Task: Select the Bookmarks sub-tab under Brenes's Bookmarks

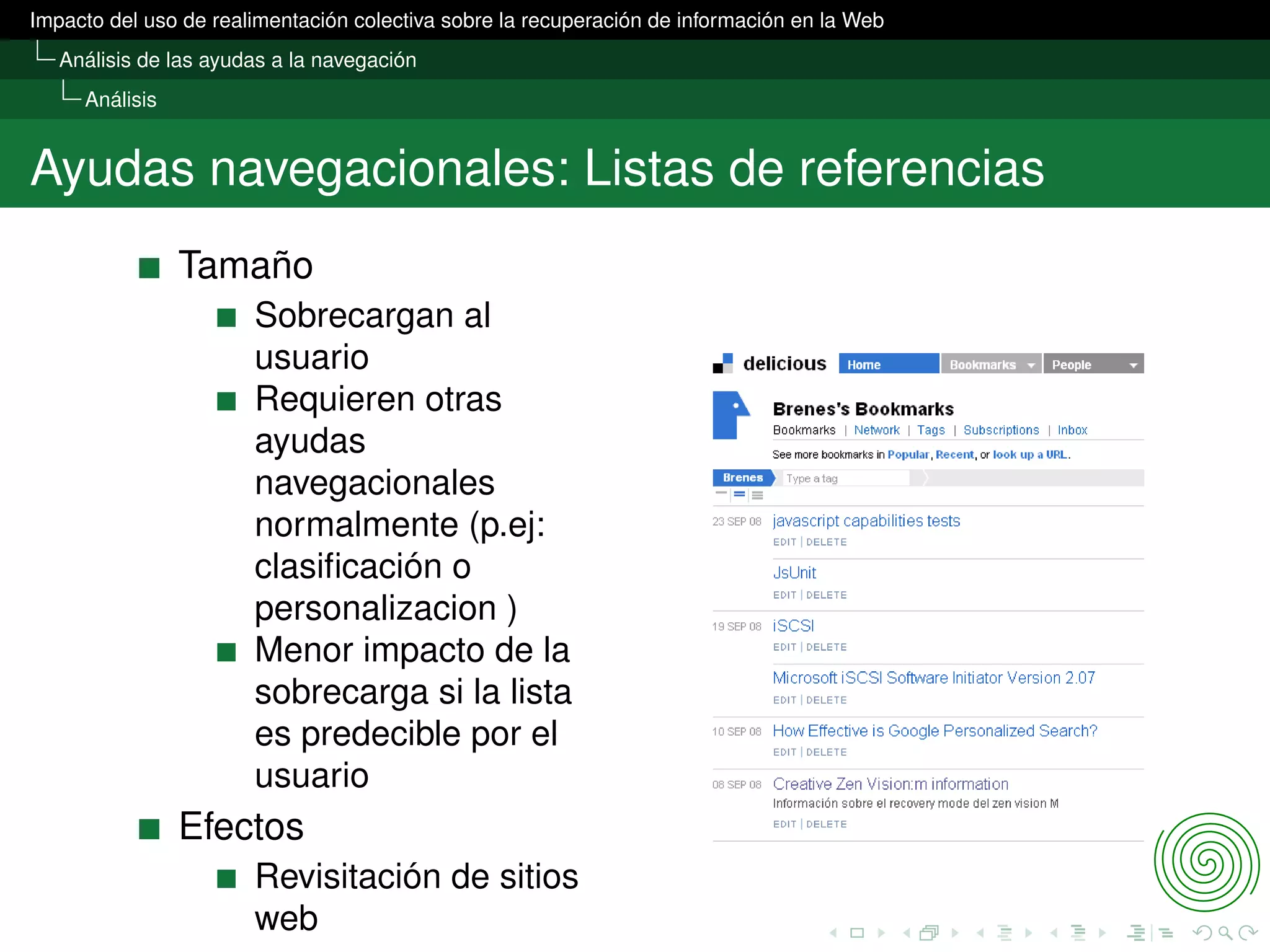Action: (x=804, y=430)
